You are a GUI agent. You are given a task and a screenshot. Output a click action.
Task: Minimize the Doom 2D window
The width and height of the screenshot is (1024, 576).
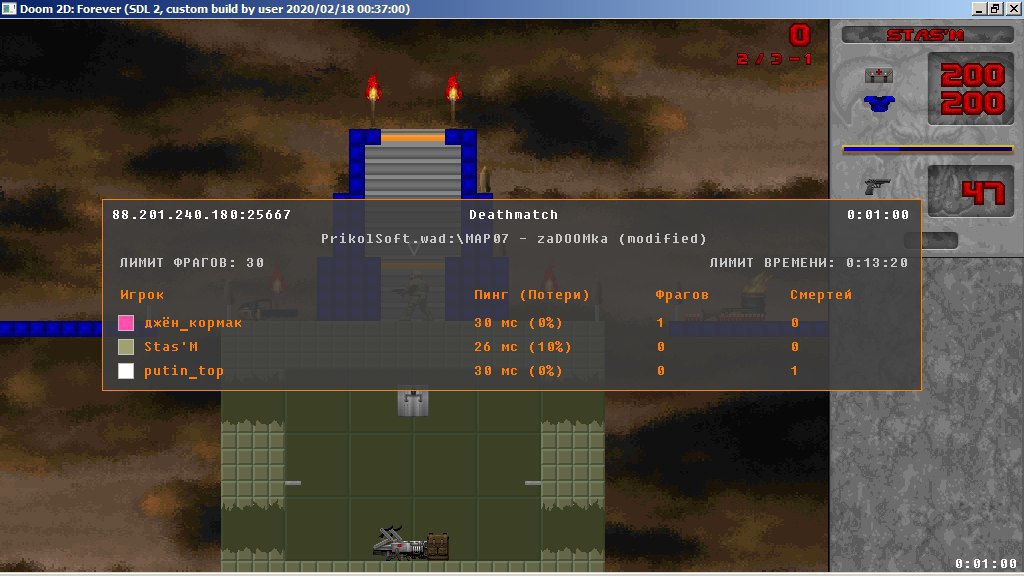tap(978, 8)
